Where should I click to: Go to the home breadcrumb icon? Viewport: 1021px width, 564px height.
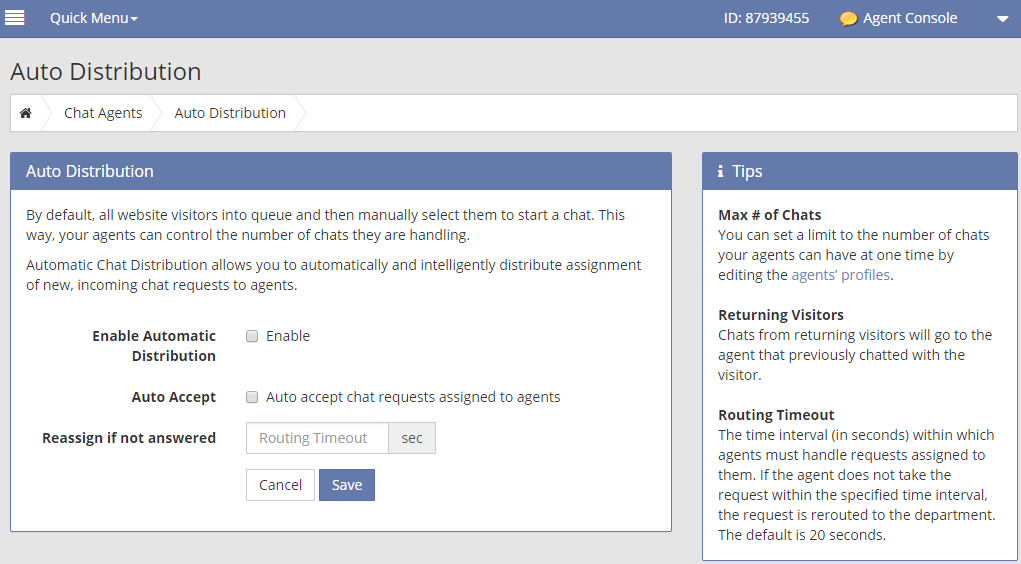tap(26, 113)
